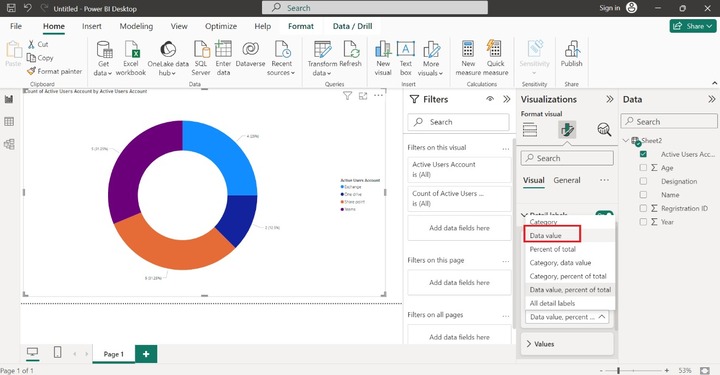Image resolution: width=720 pixels, height=375 pixels.
Task: Select the Data value option
Action: click(569, 235)
